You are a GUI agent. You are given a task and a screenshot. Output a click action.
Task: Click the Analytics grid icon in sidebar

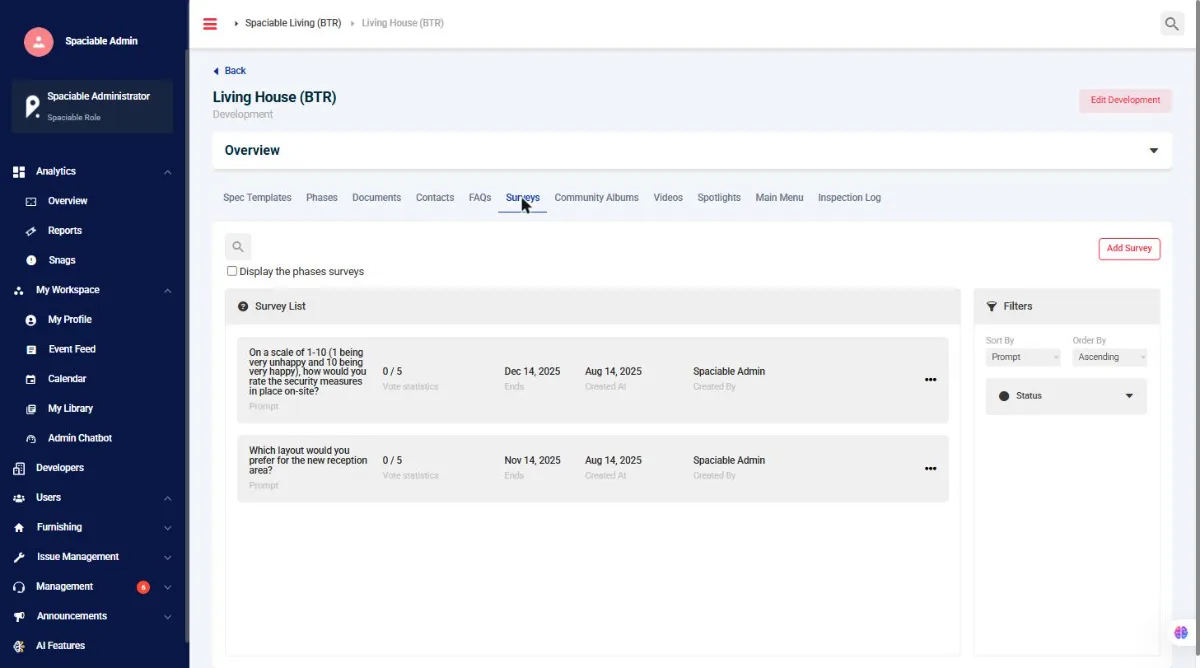(19, 172)
